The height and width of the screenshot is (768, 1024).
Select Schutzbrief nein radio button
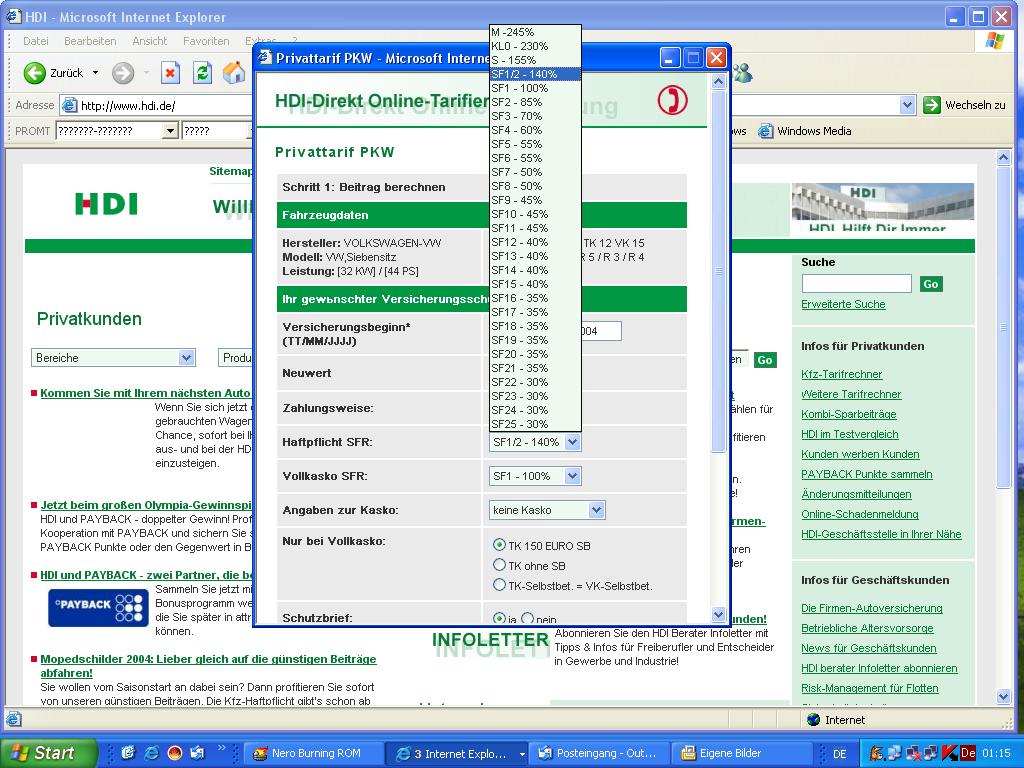[527, 618]
